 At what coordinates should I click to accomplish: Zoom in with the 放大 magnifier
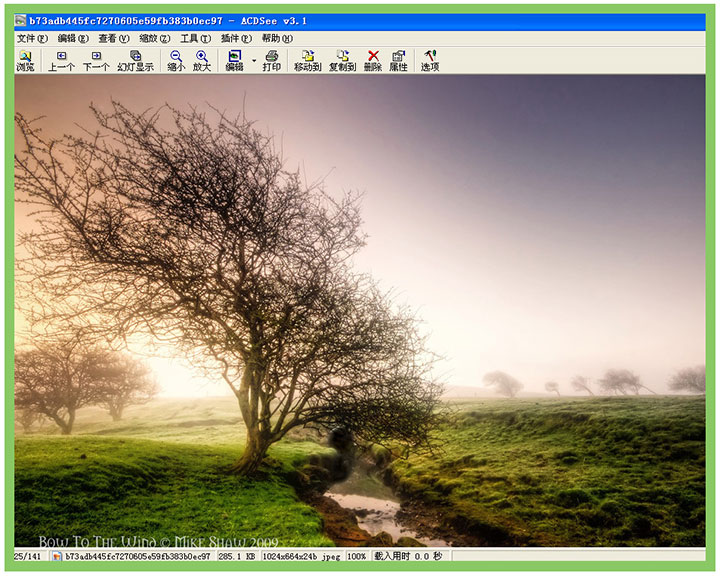pyautogui.click(x=202, y=61)
